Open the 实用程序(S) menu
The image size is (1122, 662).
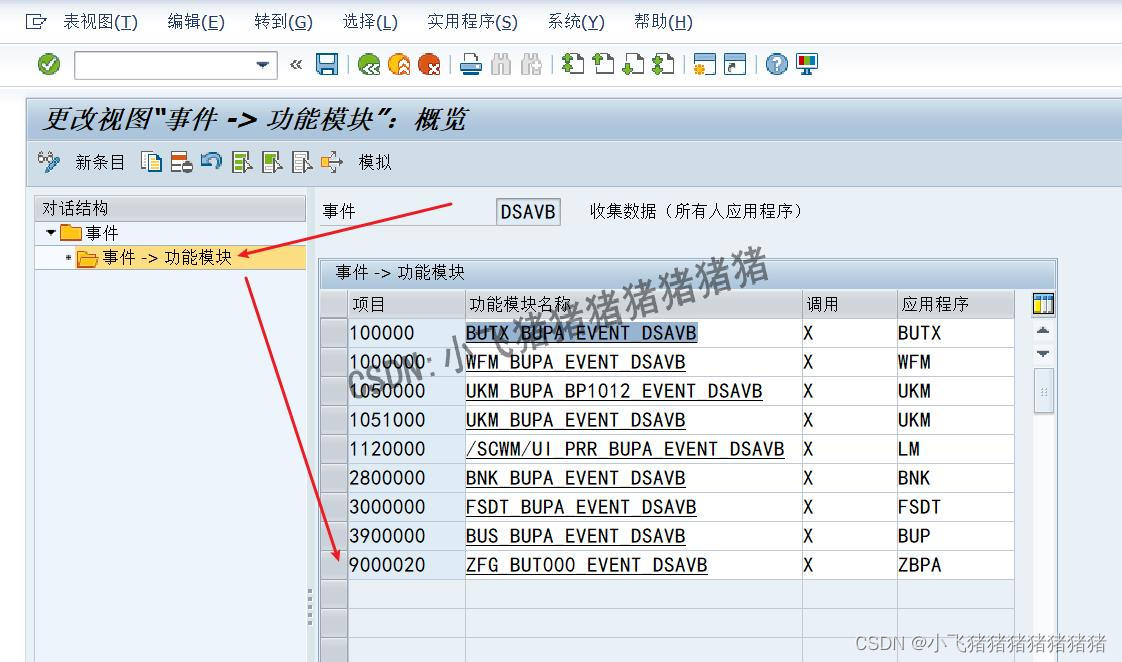[472, 22]
